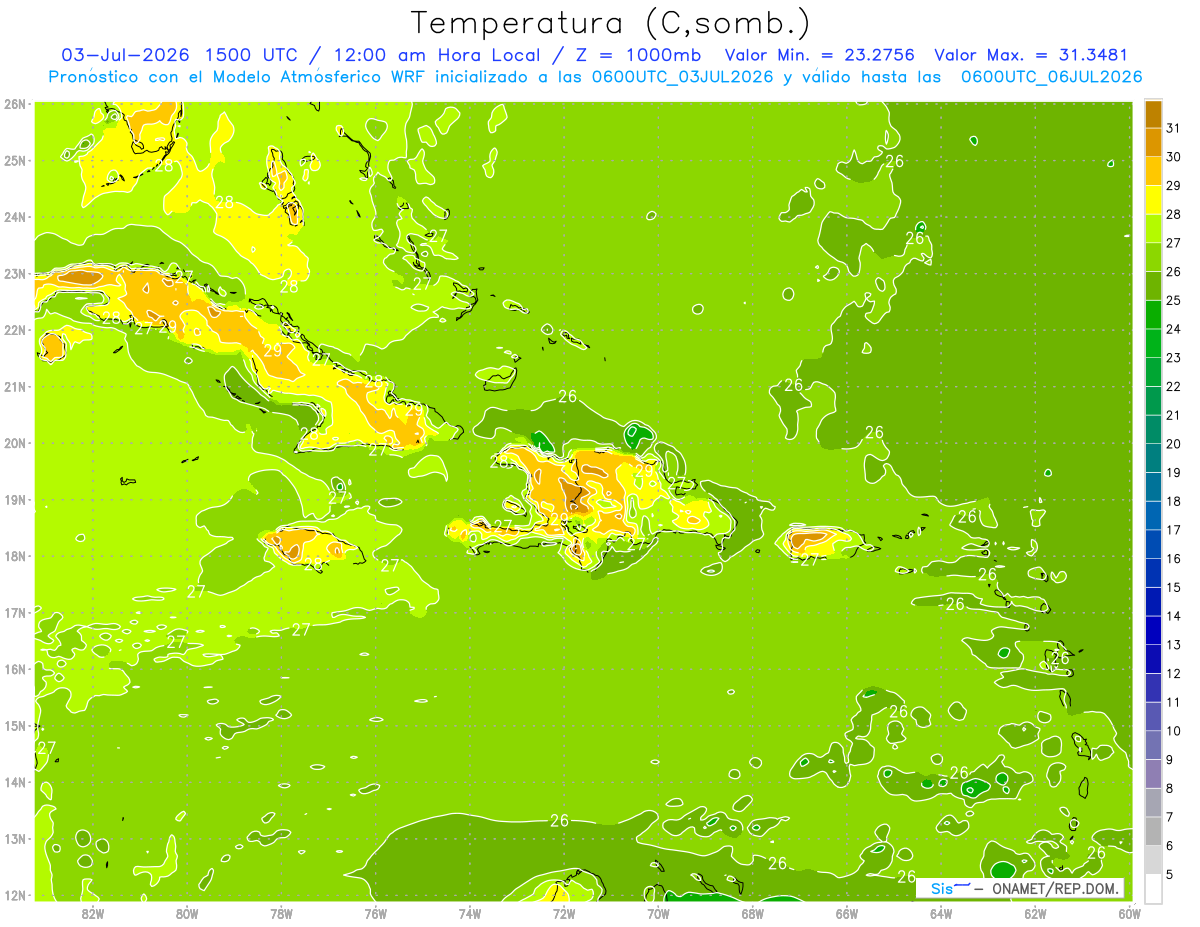Screen dimensions: 1200x927
Task: Click the longitude axis label 66W
Action: point(847,913)
